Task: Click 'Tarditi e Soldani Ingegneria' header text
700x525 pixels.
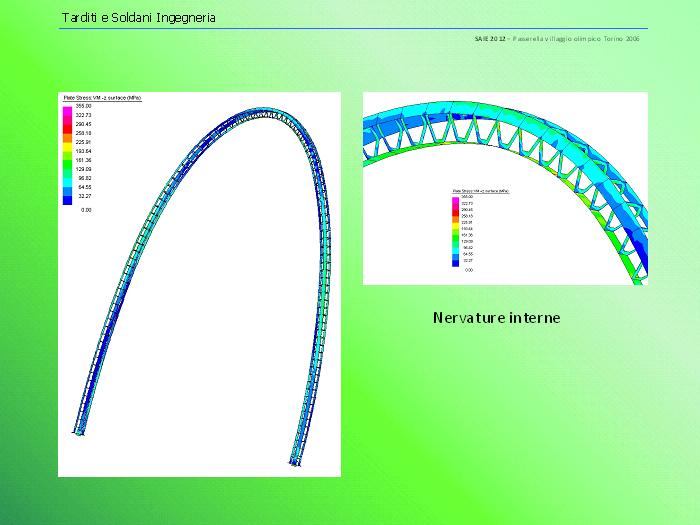Action: click(138, 18)
